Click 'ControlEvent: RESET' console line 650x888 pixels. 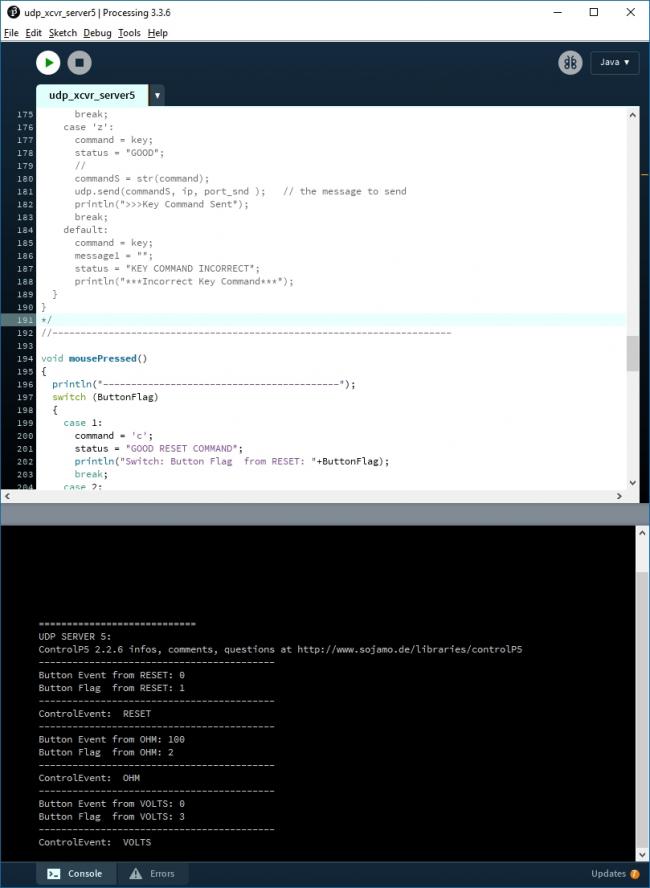pos(95,714)
